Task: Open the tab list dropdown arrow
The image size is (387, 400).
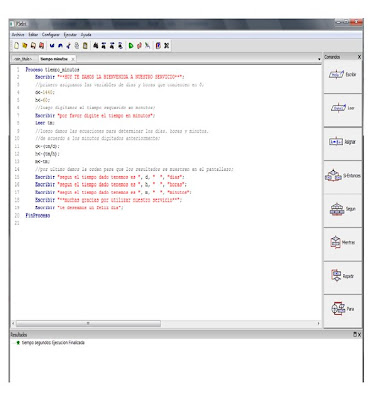Action: click(319, 59)
